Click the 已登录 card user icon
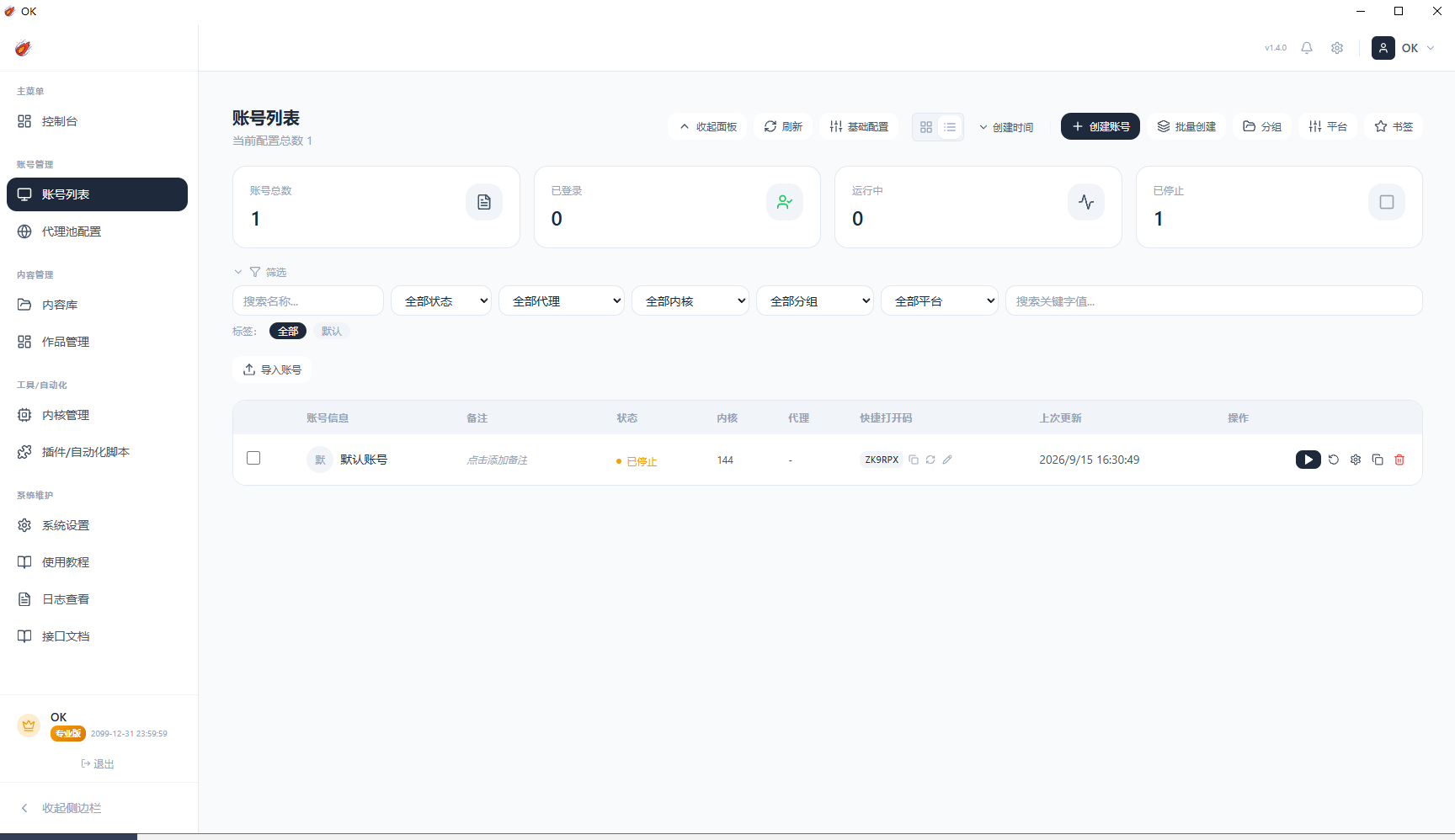Viewport: 1455px width, 840px height. 785,202
